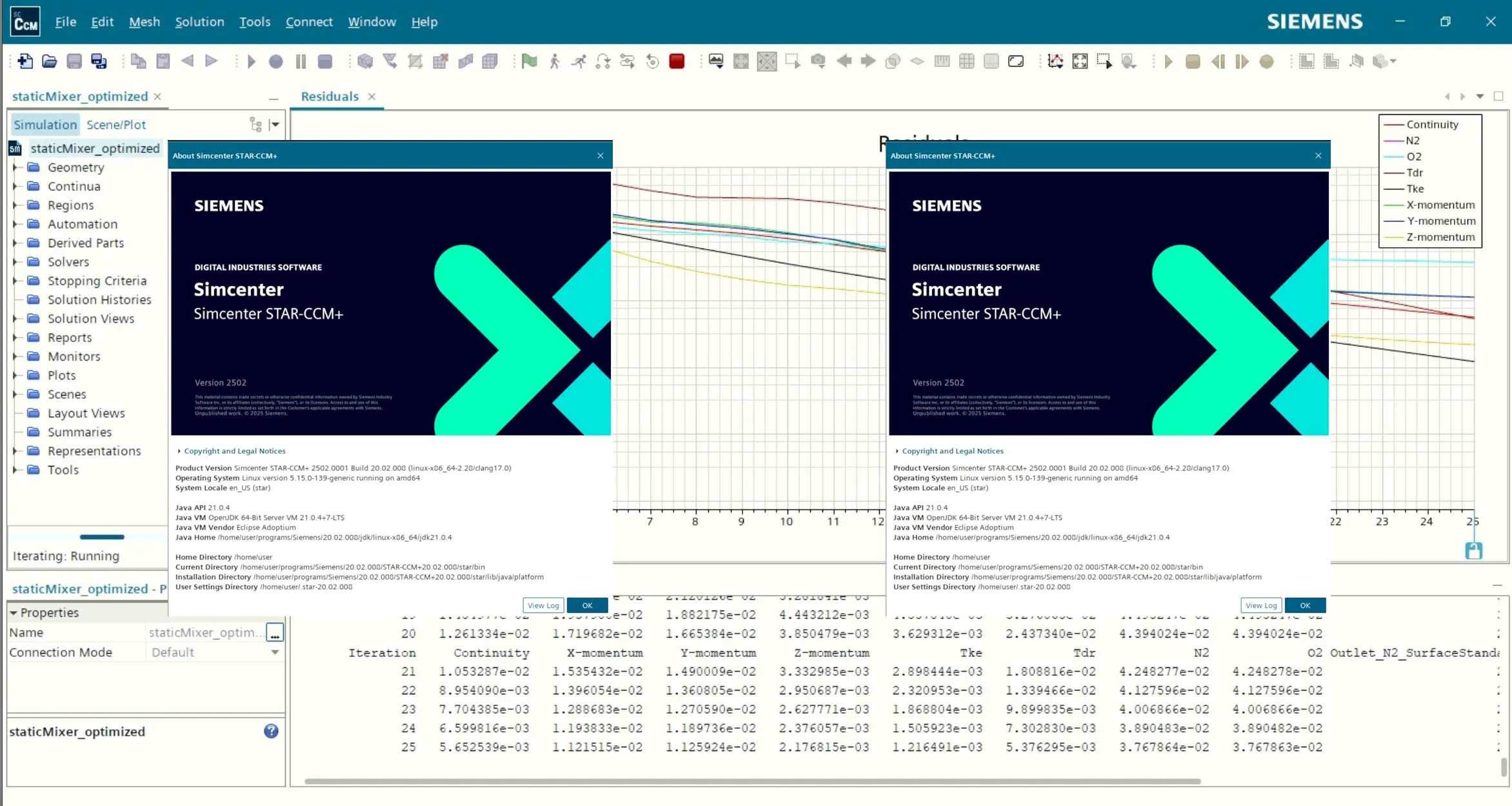1512x806 pixels.
Task: Click the plot save disk icon
Action: [1474, 550]
